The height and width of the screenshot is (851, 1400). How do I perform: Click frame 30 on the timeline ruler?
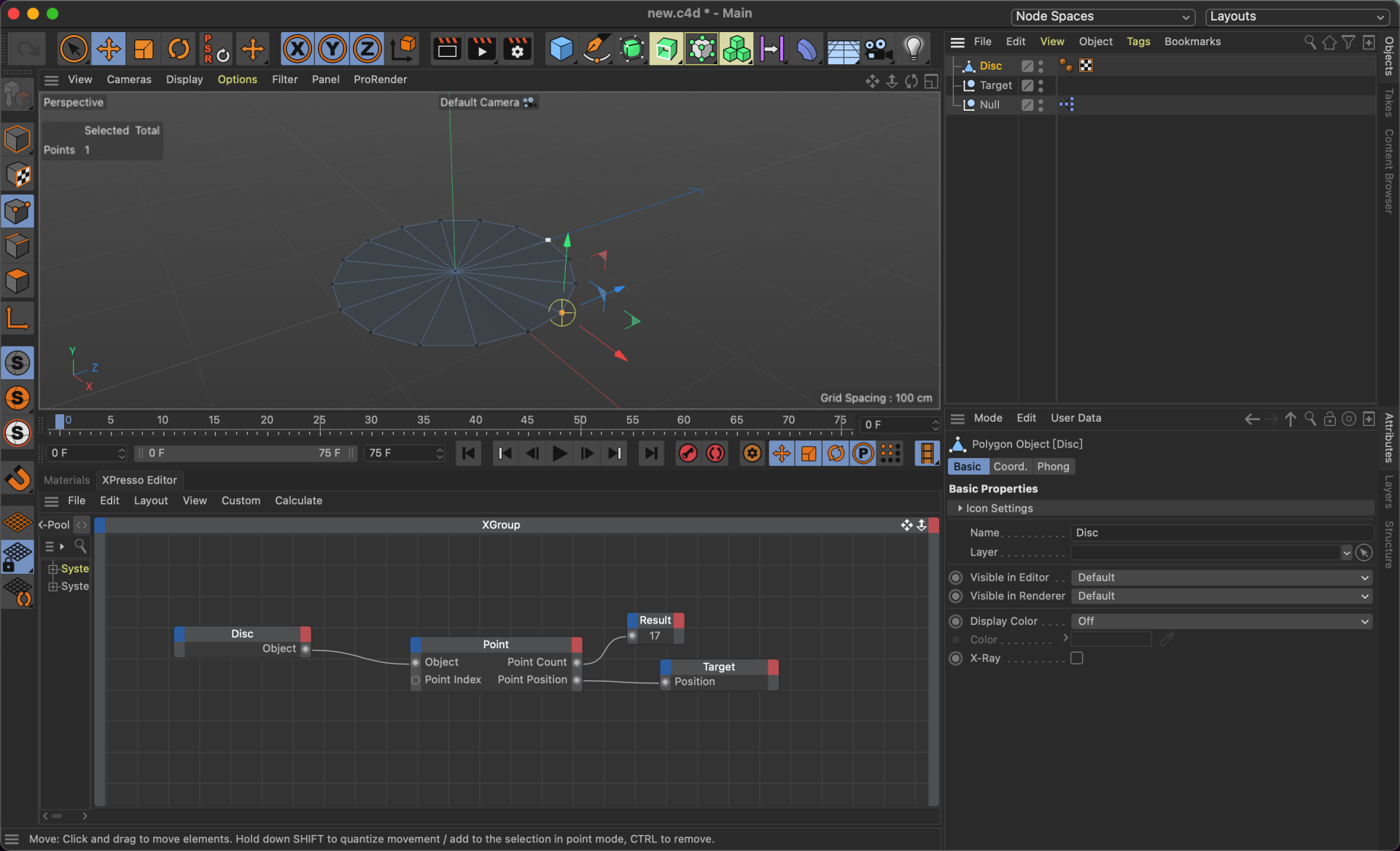(x=371, y=421)
